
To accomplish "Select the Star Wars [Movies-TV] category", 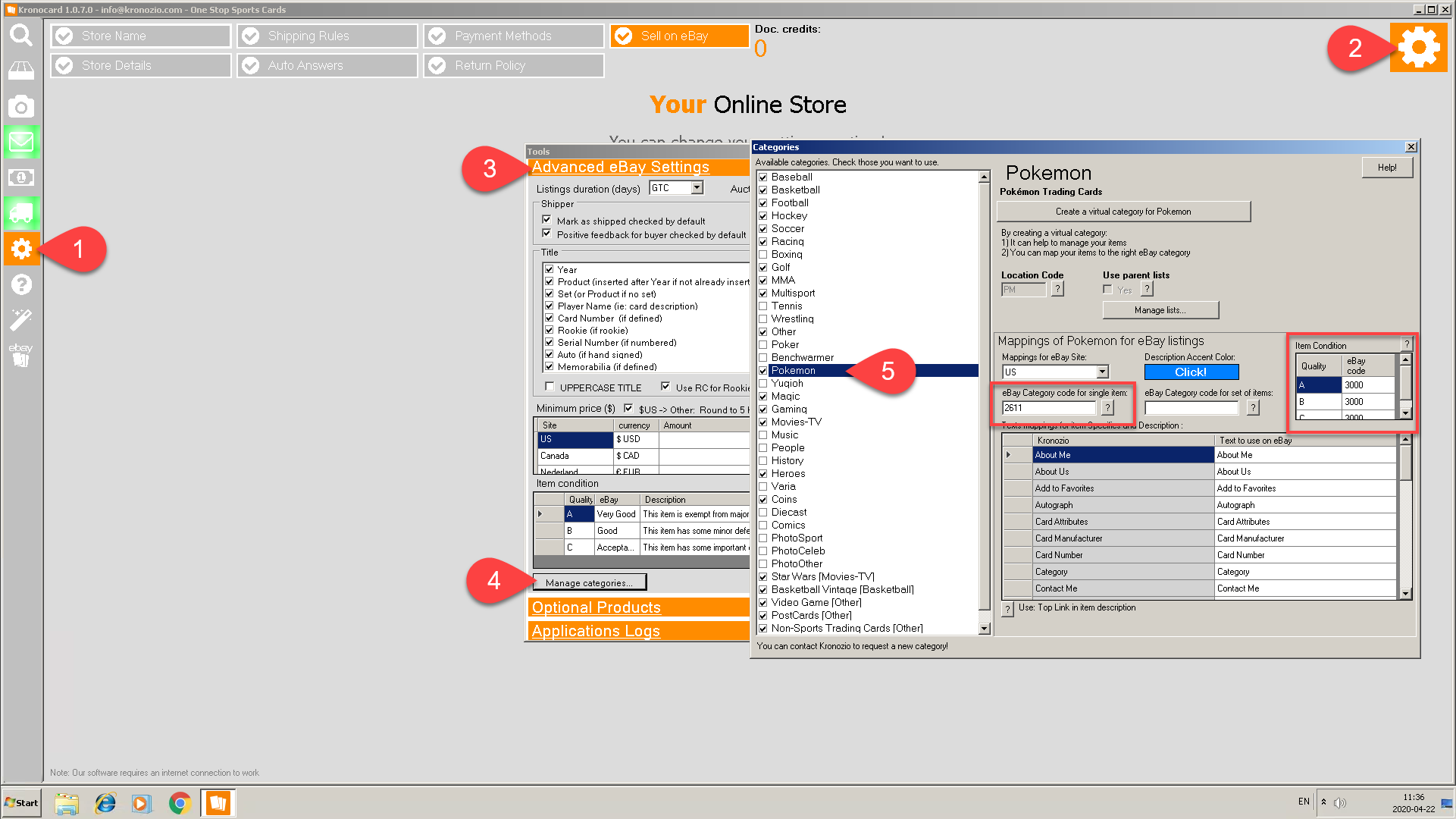I will tap(823, 577).
